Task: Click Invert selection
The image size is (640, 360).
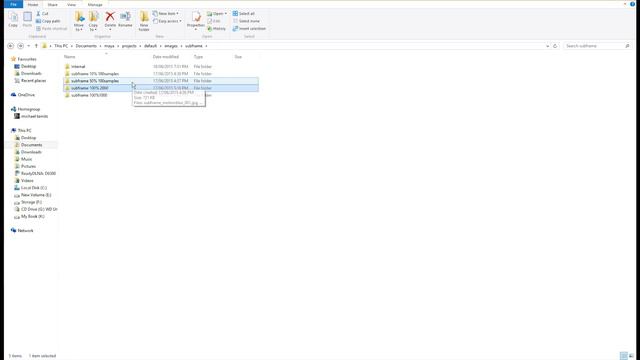Action: pos(249,29)
